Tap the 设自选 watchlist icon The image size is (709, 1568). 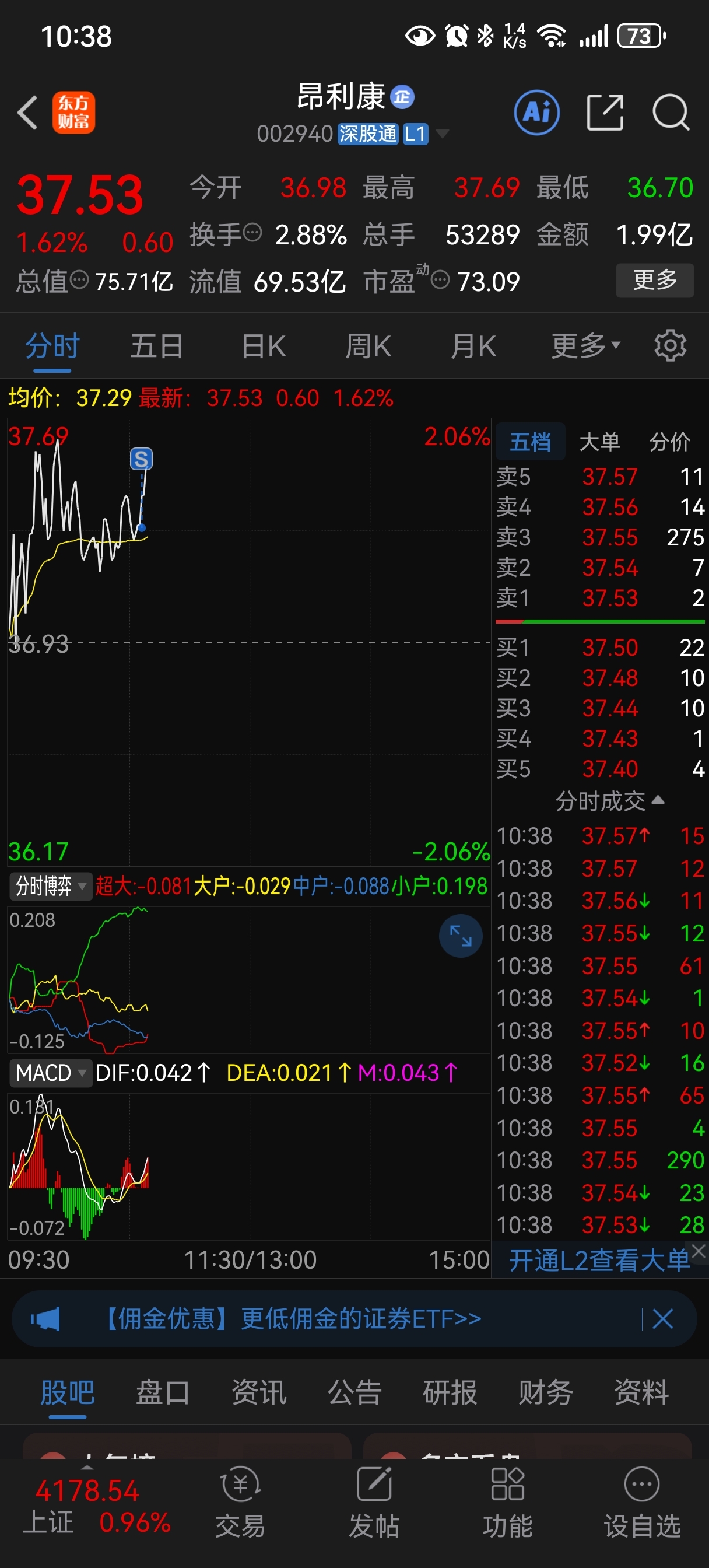[x=642, y=1502]
